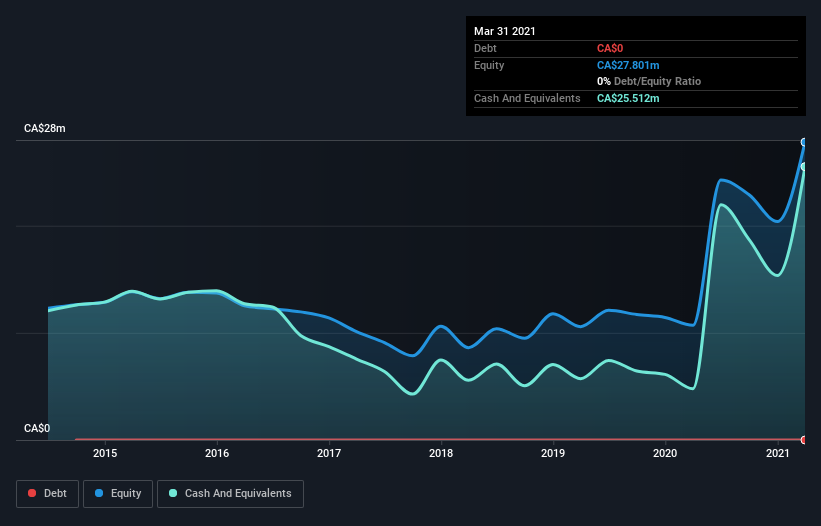The image size is (821, 526).
Task: Click the 2017 x-axis label
Action: [x=329, y=453]
